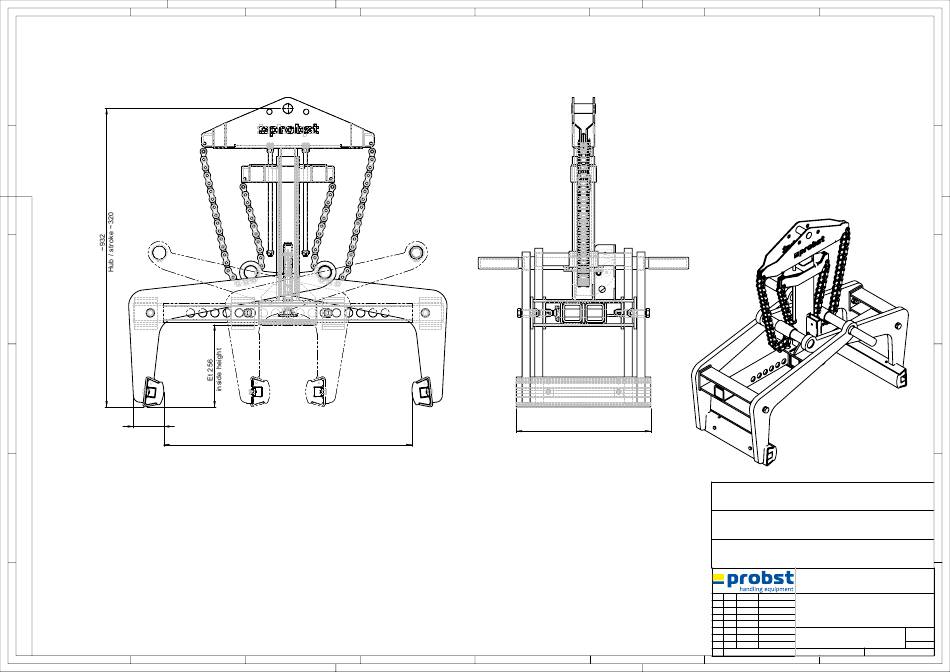Screen dimensions: 950x672
Task: Click the right outer lever arm ring
Action: point(413,252)
